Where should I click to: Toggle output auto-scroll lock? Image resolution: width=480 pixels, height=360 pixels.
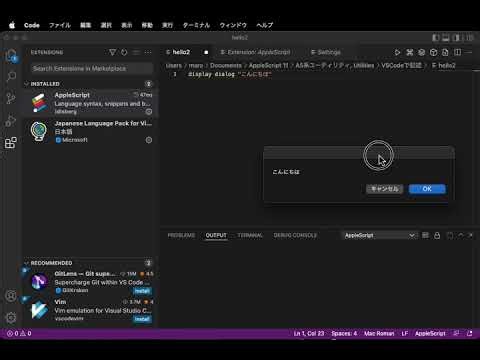pyautogui.click(x=437, y=235)
